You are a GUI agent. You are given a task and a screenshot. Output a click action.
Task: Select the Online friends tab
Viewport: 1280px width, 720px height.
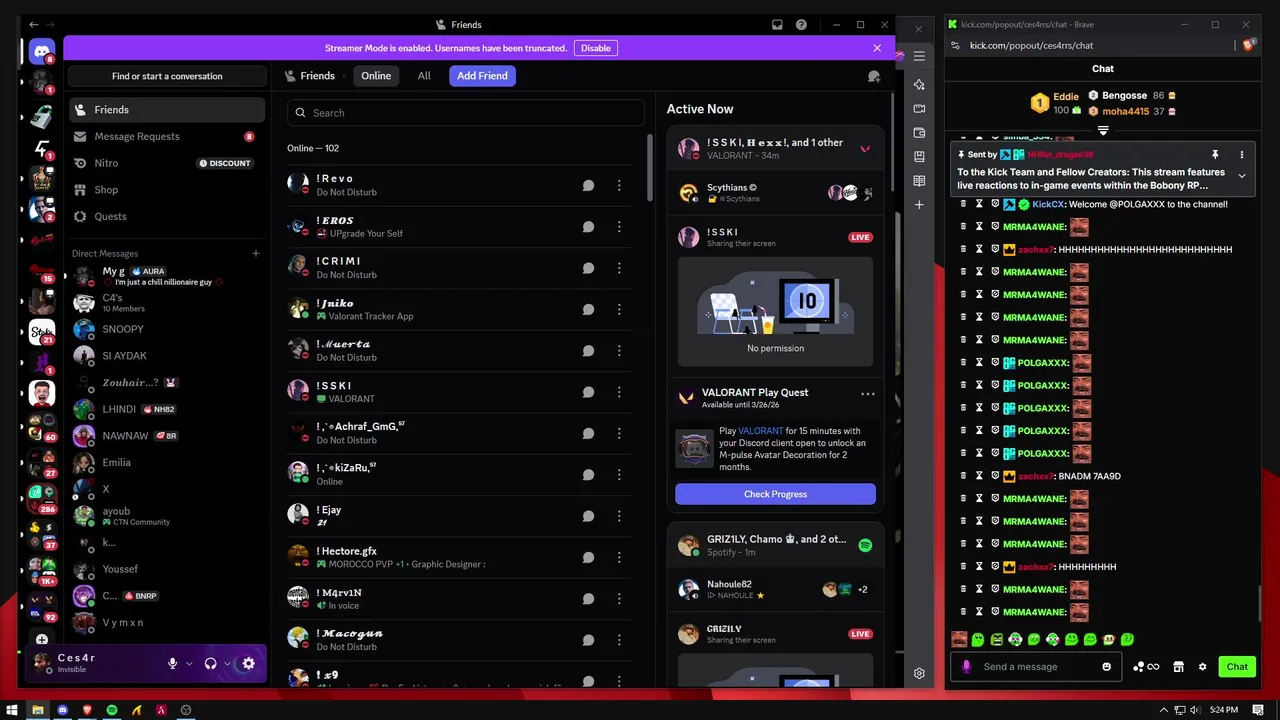pos(376,76)
